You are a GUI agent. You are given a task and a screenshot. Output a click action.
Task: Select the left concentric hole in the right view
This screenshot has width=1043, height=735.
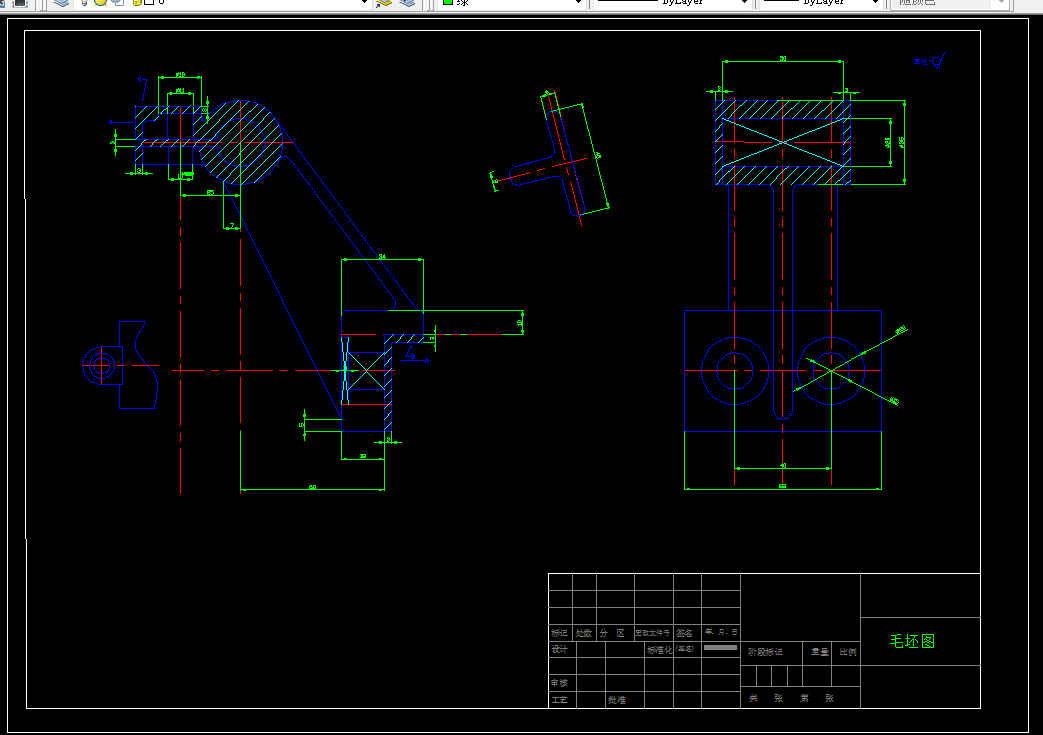(x=734, y=370)
